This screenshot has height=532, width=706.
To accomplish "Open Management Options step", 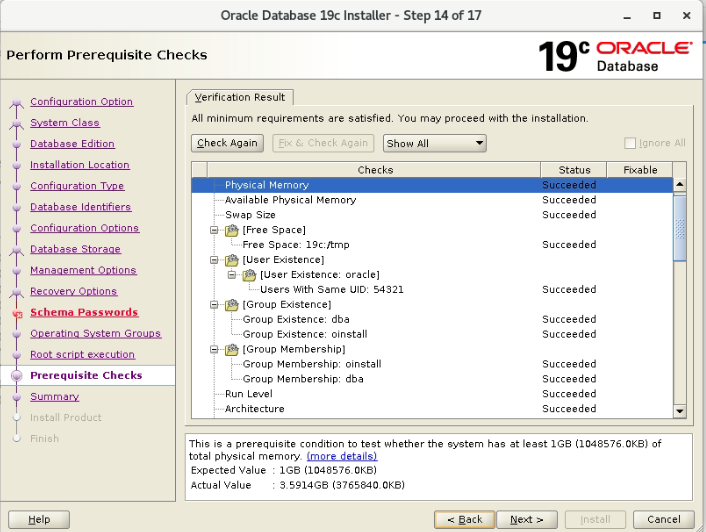I will coord(83,270).
